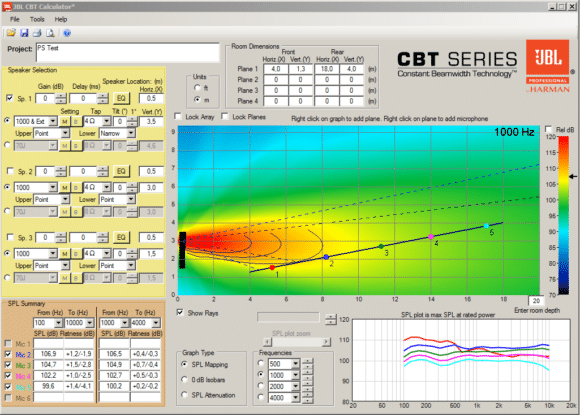The height and width of the screenshot is (415, 580).
Task: Click Plane 1 Rear Horz. (X) 18,0 field
Action: click(x=327, y=69)
